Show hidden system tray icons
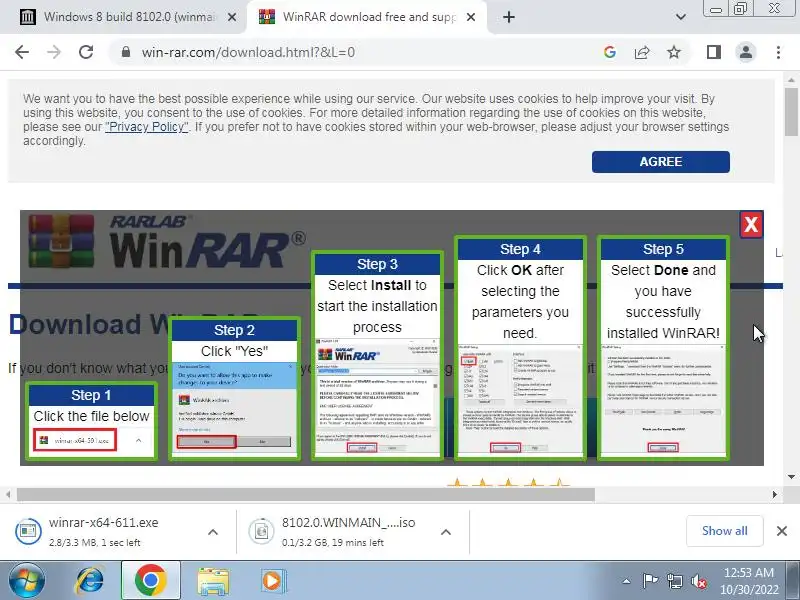This screenshot has width=800, height=600. click(627, 581)
